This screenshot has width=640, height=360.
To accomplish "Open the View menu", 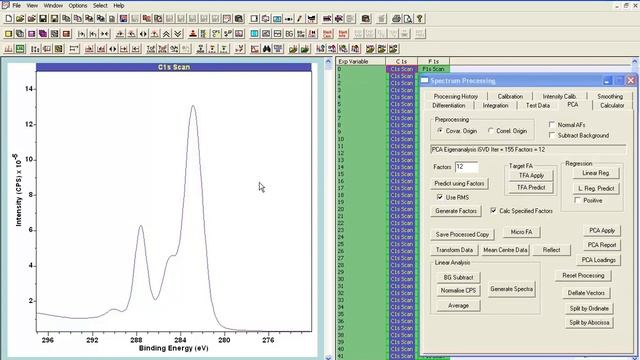I will [32, 5].
